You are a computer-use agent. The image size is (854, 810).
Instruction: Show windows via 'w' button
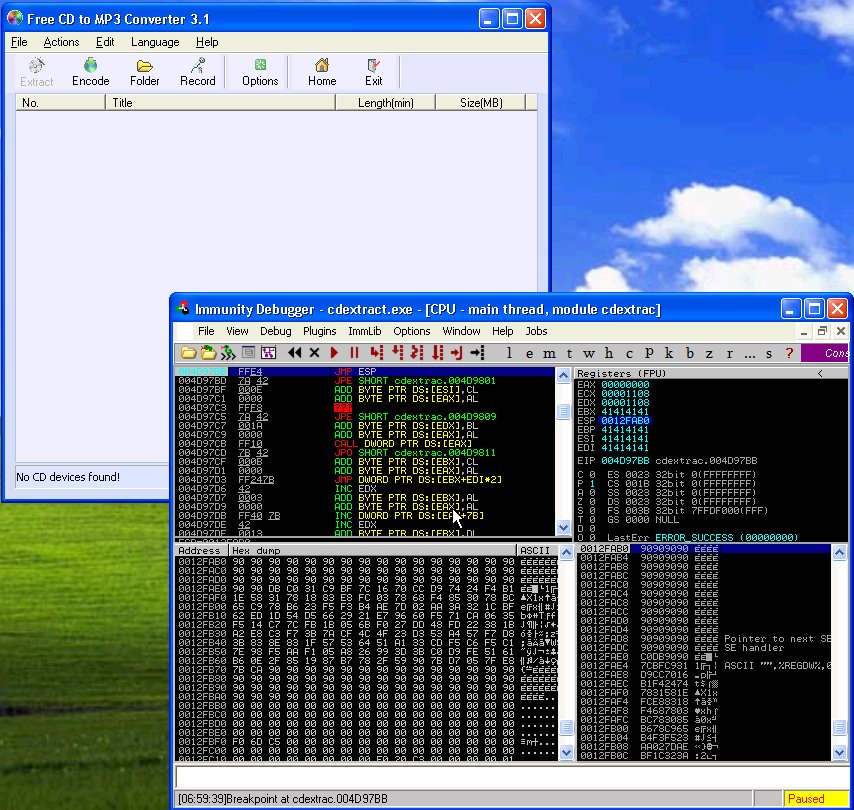589,354
